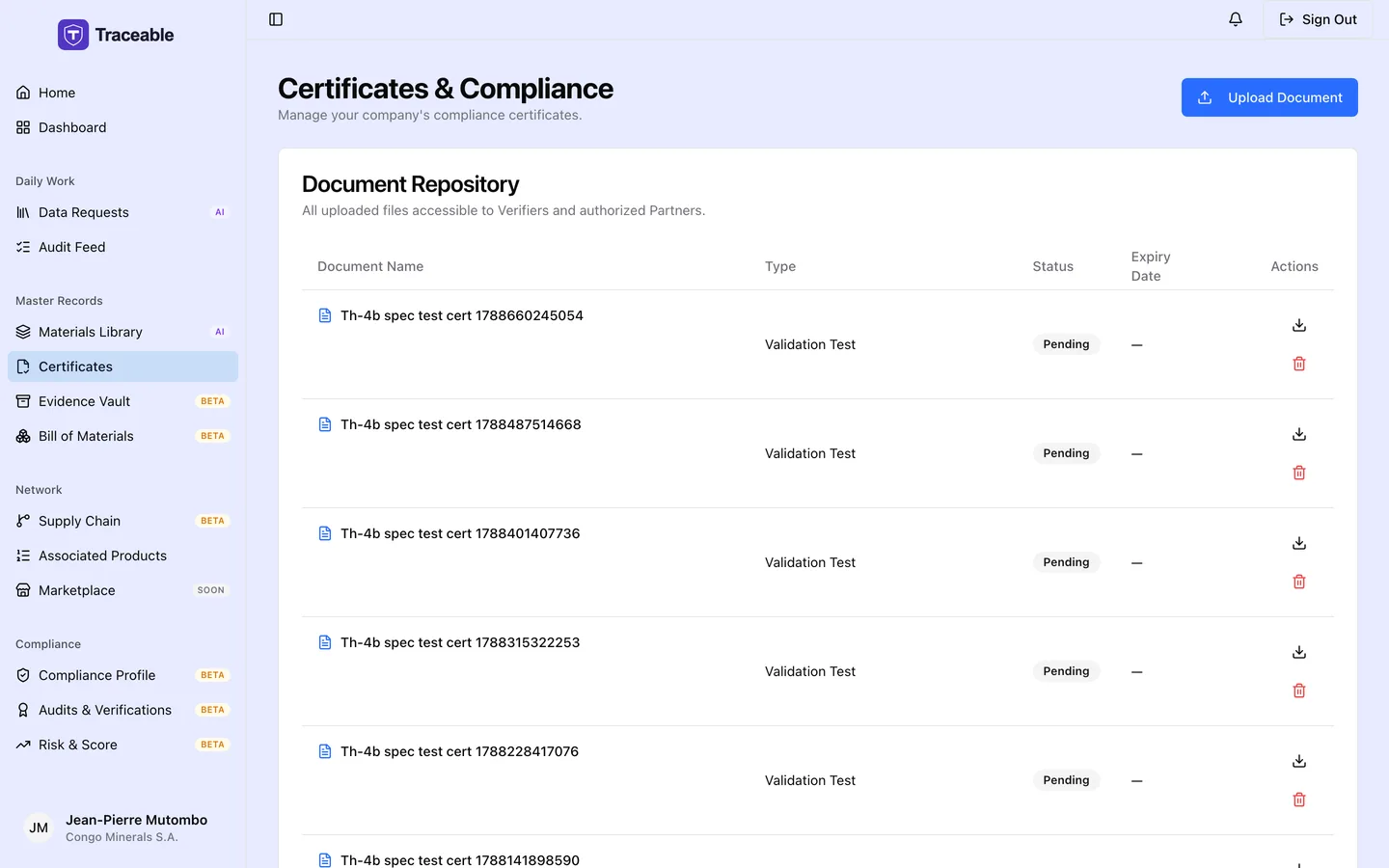Image resolution: width=1389 pixels, height=868 pixels.
Task: Click the Upload Document button
Action: click(1269, 97)
